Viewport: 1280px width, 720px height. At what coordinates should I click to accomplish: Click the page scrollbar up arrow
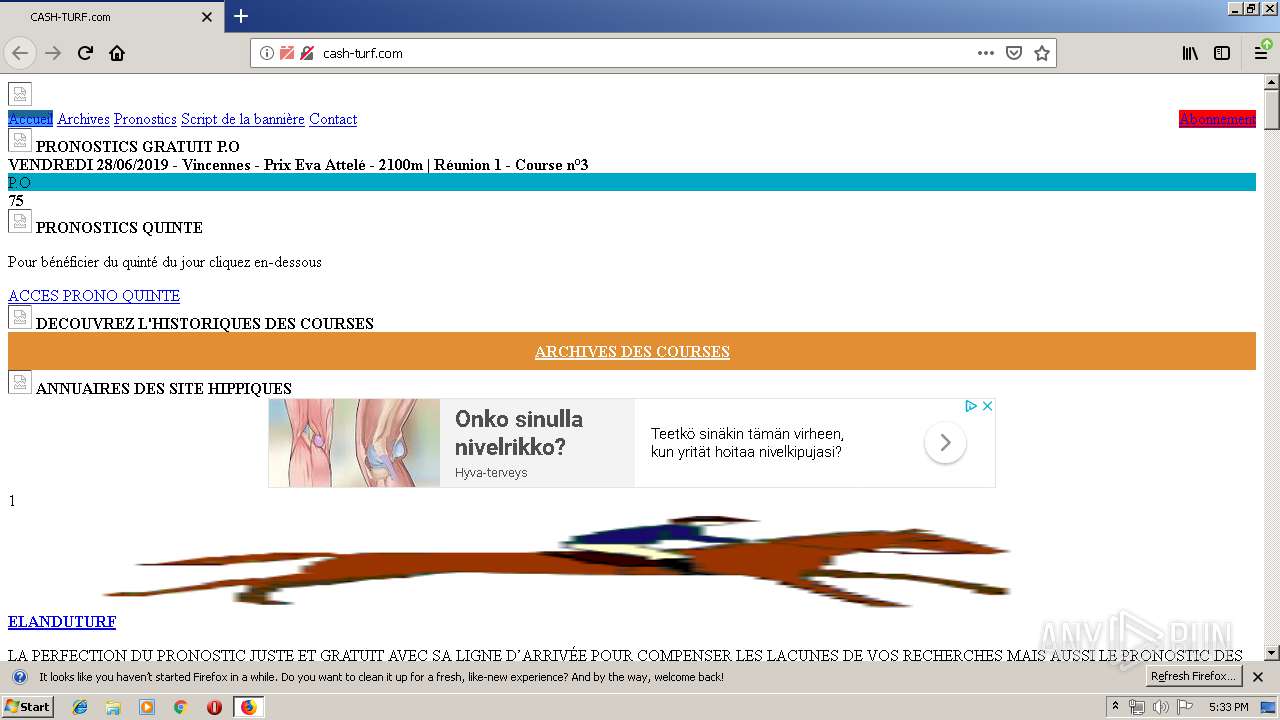coord(1272,82)
